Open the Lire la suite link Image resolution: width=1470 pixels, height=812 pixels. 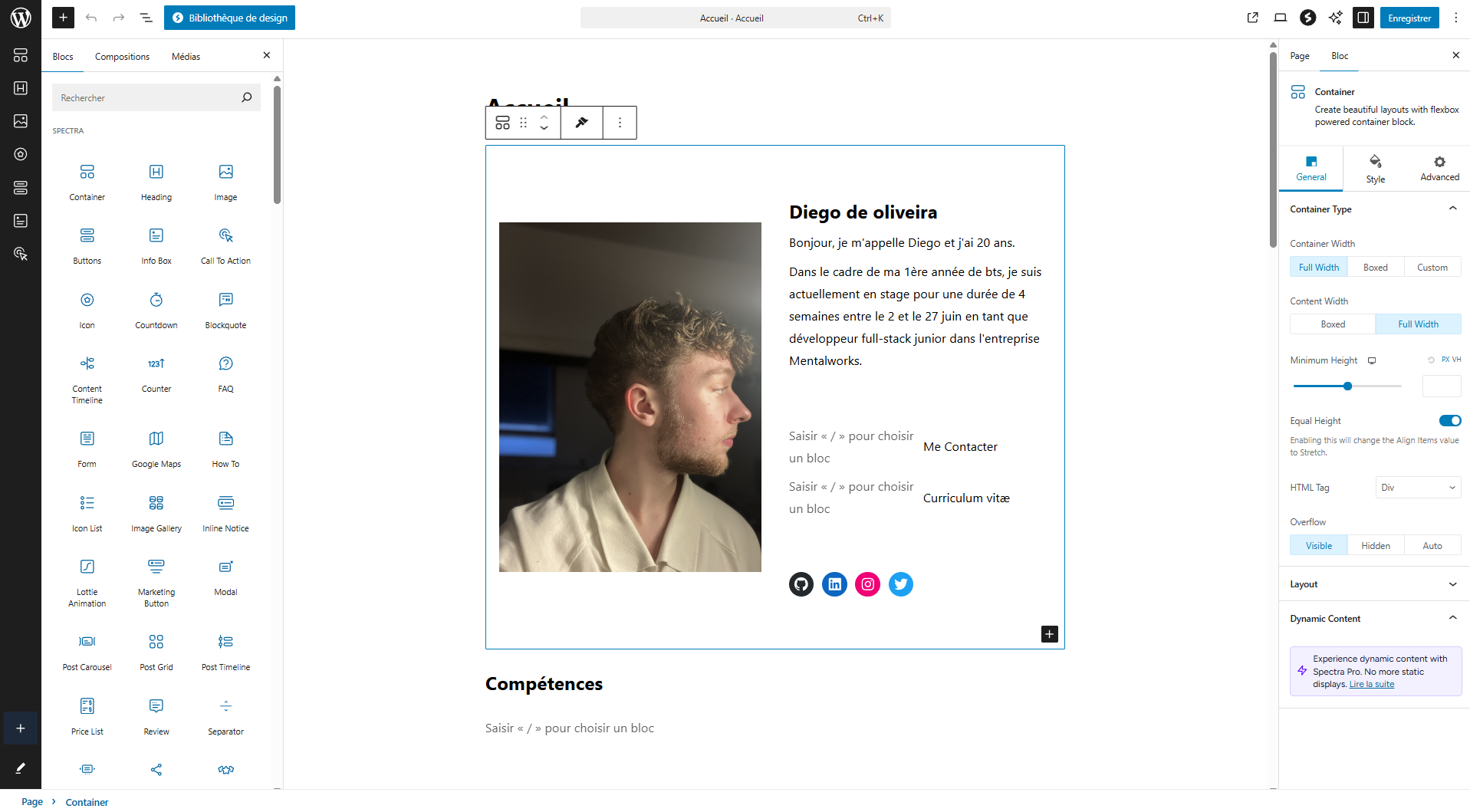[1371, 684]
